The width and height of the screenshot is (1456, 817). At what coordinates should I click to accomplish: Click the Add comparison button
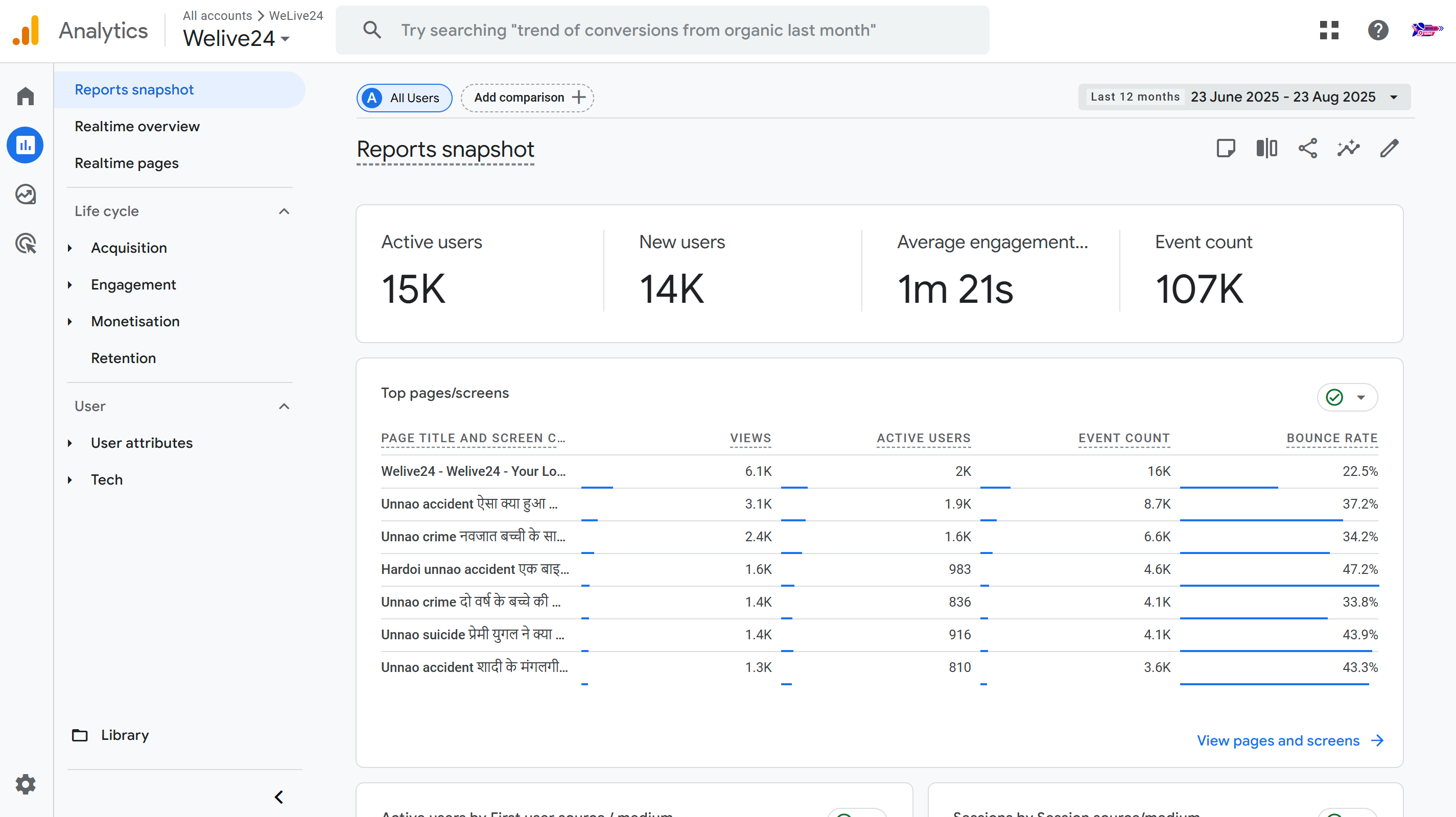[527, 98]
